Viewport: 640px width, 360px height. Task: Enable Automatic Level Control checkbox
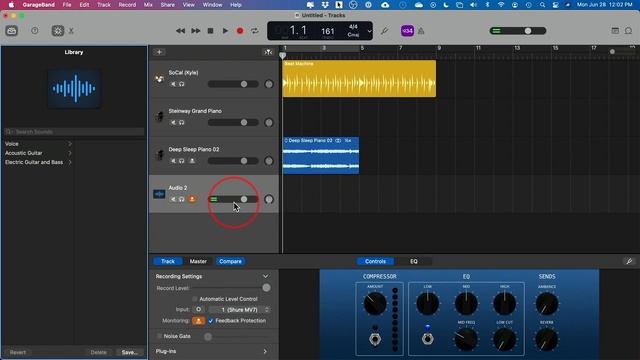195,299
